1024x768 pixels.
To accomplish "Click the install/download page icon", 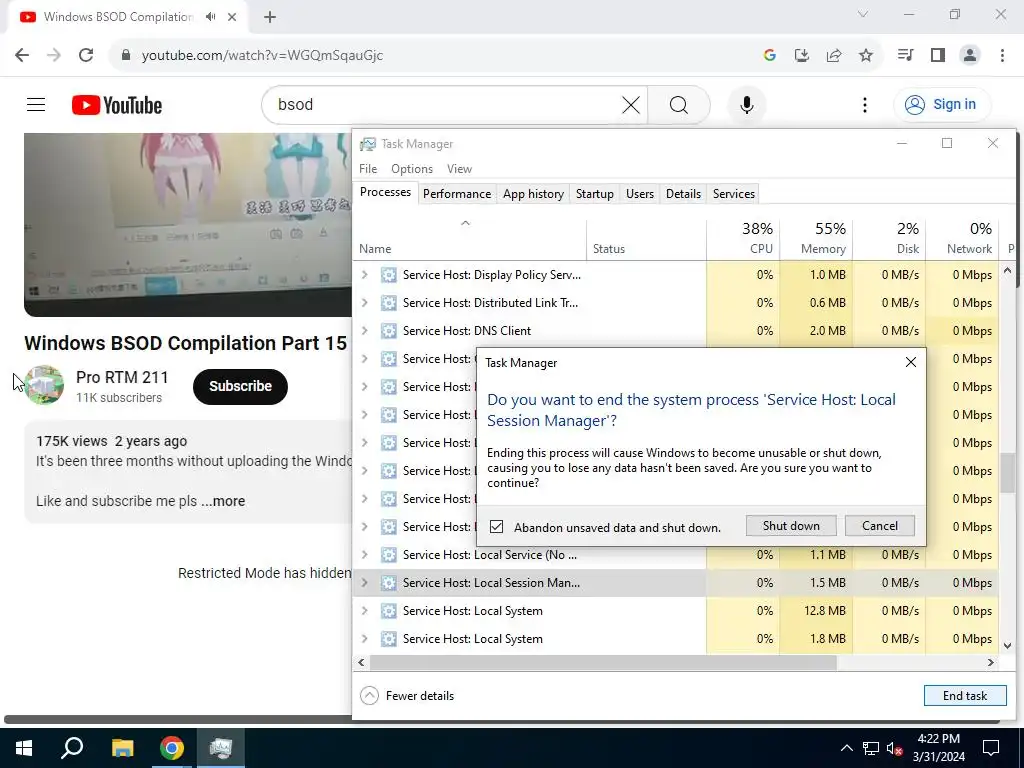I will click(x=802, y=55).
